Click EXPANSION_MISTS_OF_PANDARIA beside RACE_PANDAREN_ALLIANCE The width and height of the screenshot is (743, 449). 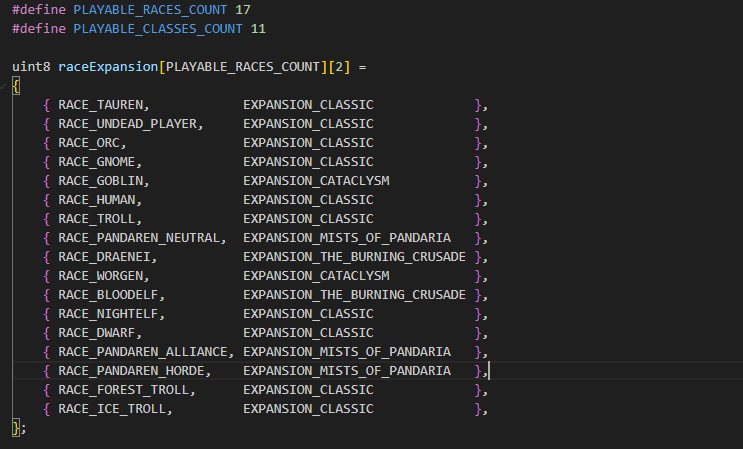click(x=346, y=352)
